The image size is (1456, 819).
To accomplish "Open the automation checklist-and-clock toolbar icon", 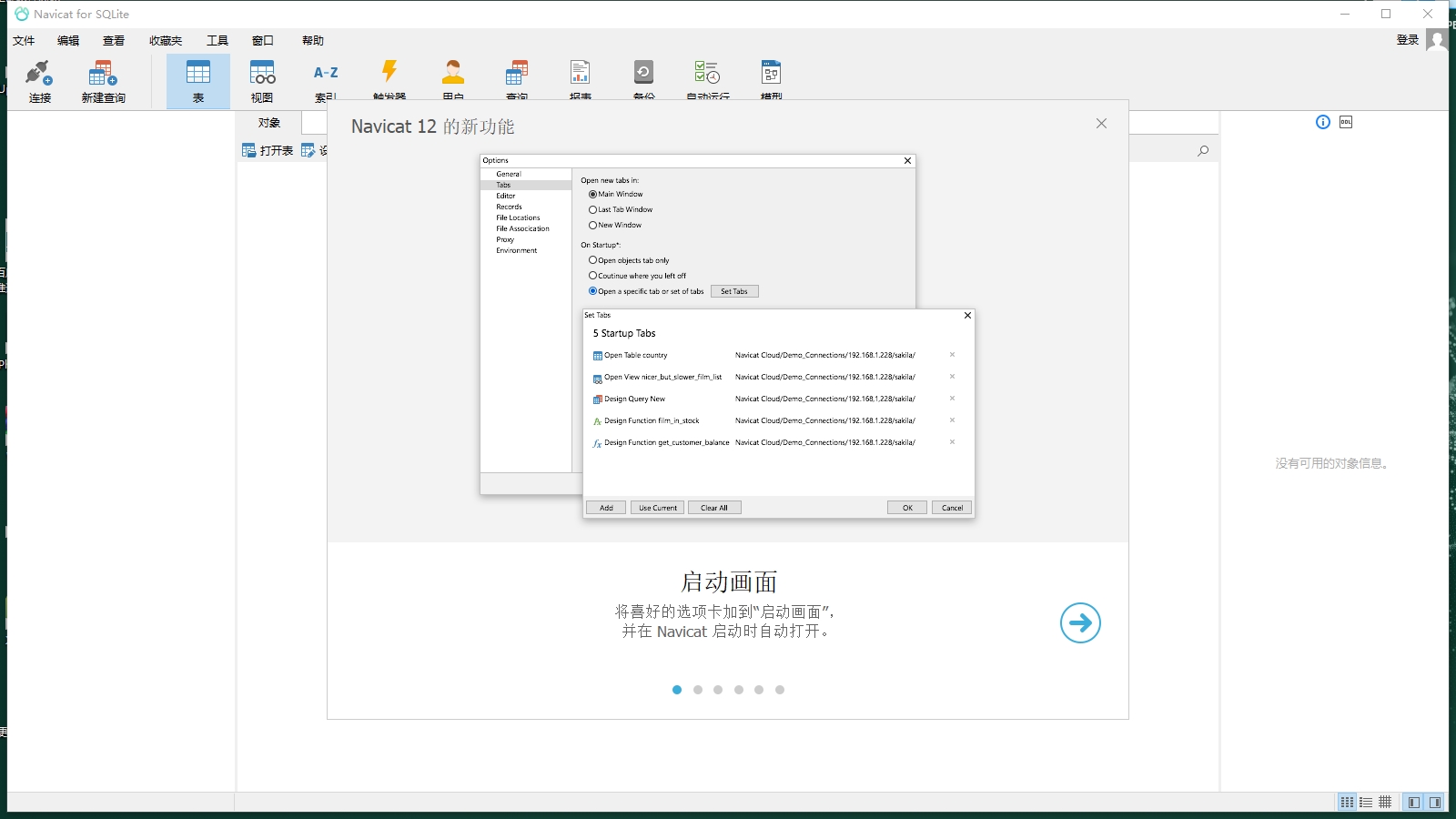I will 708,72.
